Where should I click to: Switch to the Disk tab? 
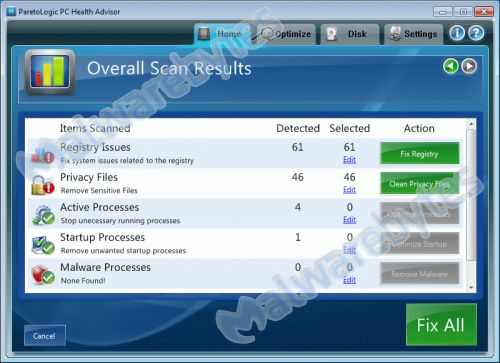click(350, 34)
